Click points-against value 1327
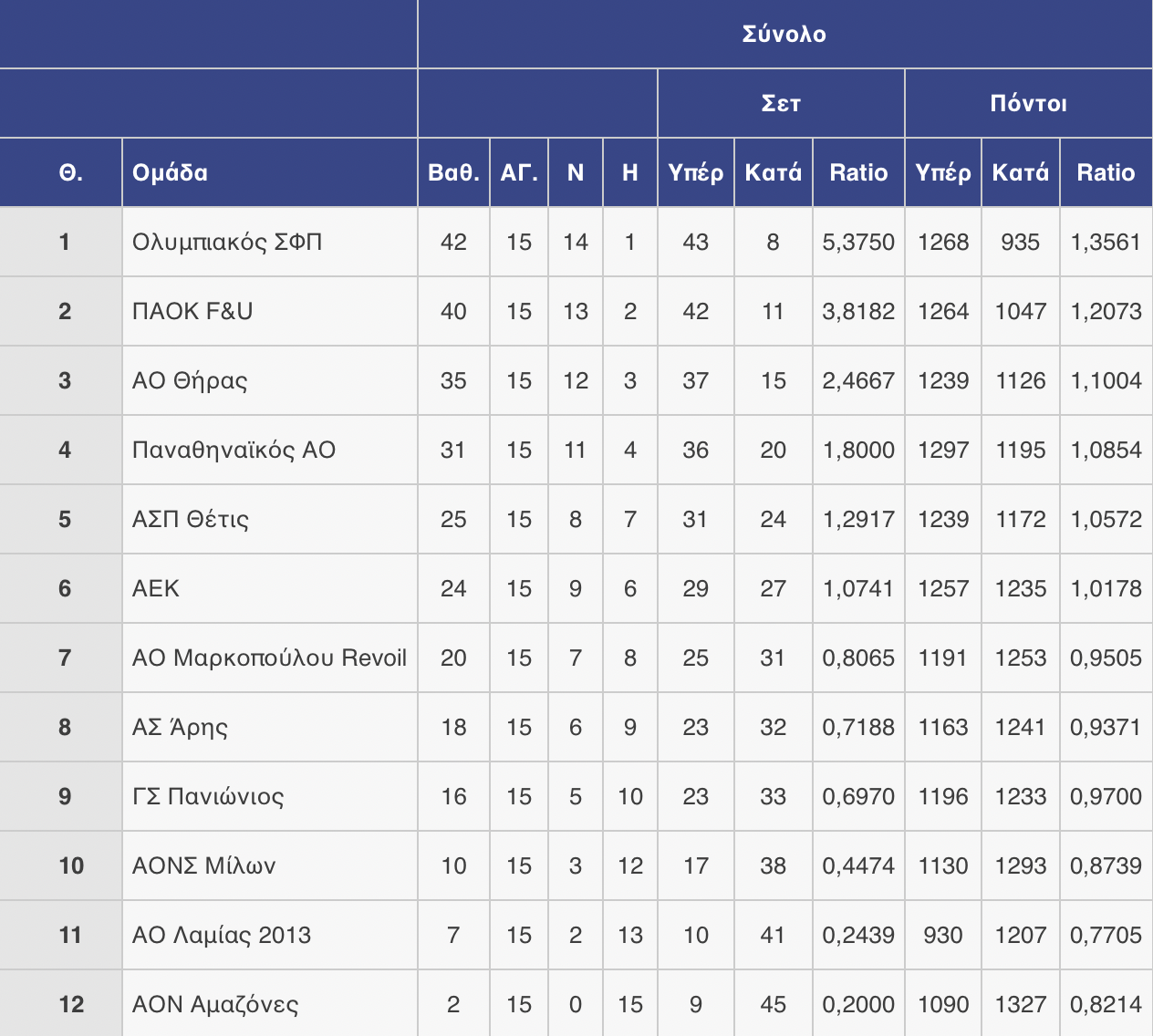Viewport: 1153px width, 1036px height. [1020, 1004]
